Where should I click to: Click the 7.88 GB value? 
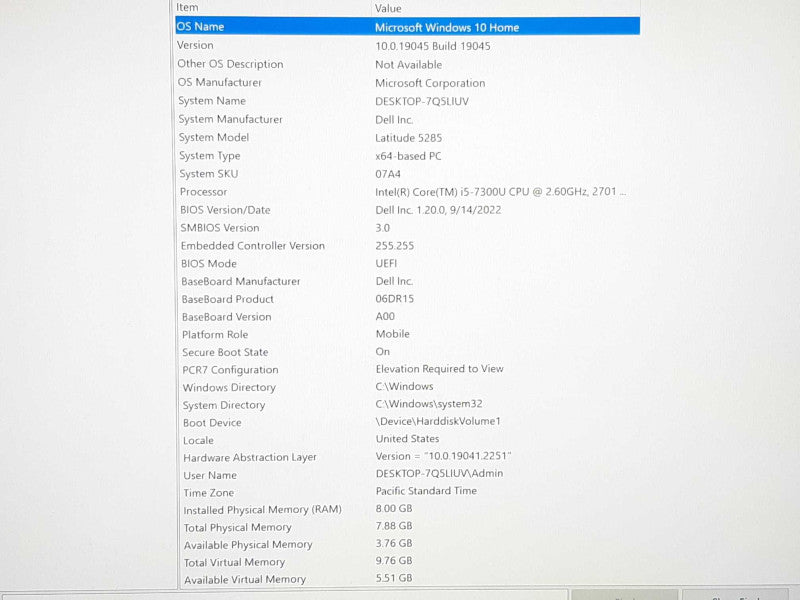[x=394, y=526]
